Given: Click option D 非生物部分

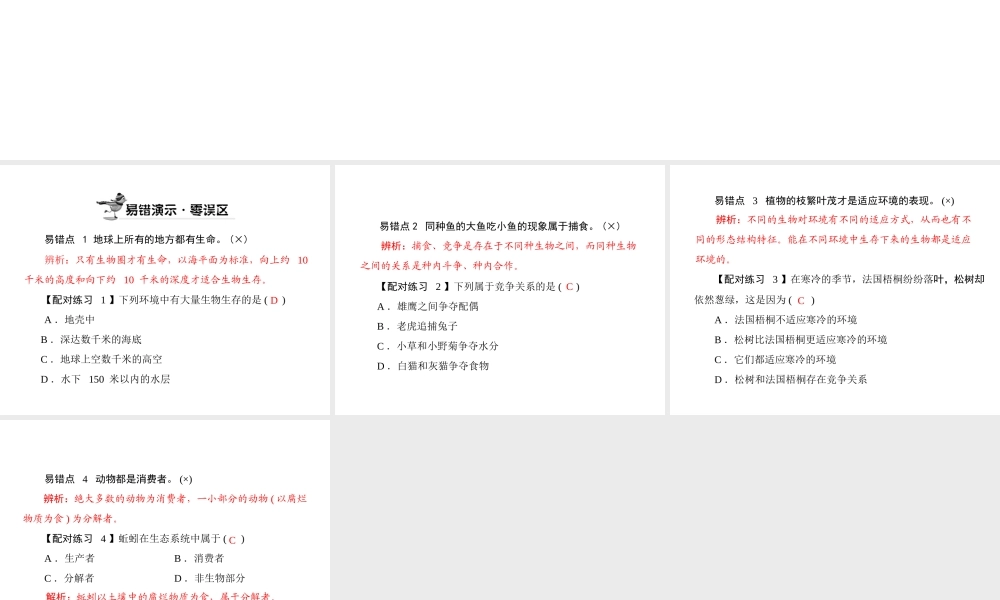Looking at the screenshot, I should pyautogui.click(x=209, y=578).
